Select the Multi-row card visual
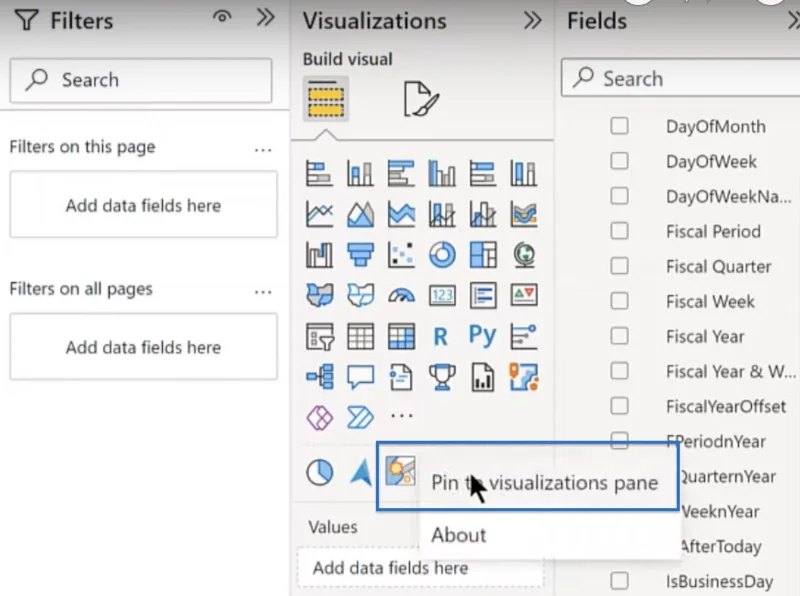The height and width of the screenshot is (596, 800). click(483, 295)
